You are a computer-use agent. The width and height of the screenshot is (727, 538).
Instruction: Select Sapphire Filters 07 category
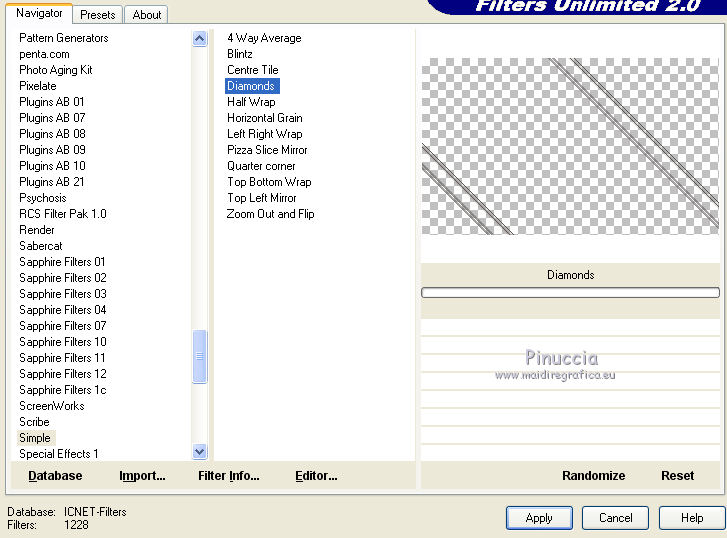click(x=63, y=326)
